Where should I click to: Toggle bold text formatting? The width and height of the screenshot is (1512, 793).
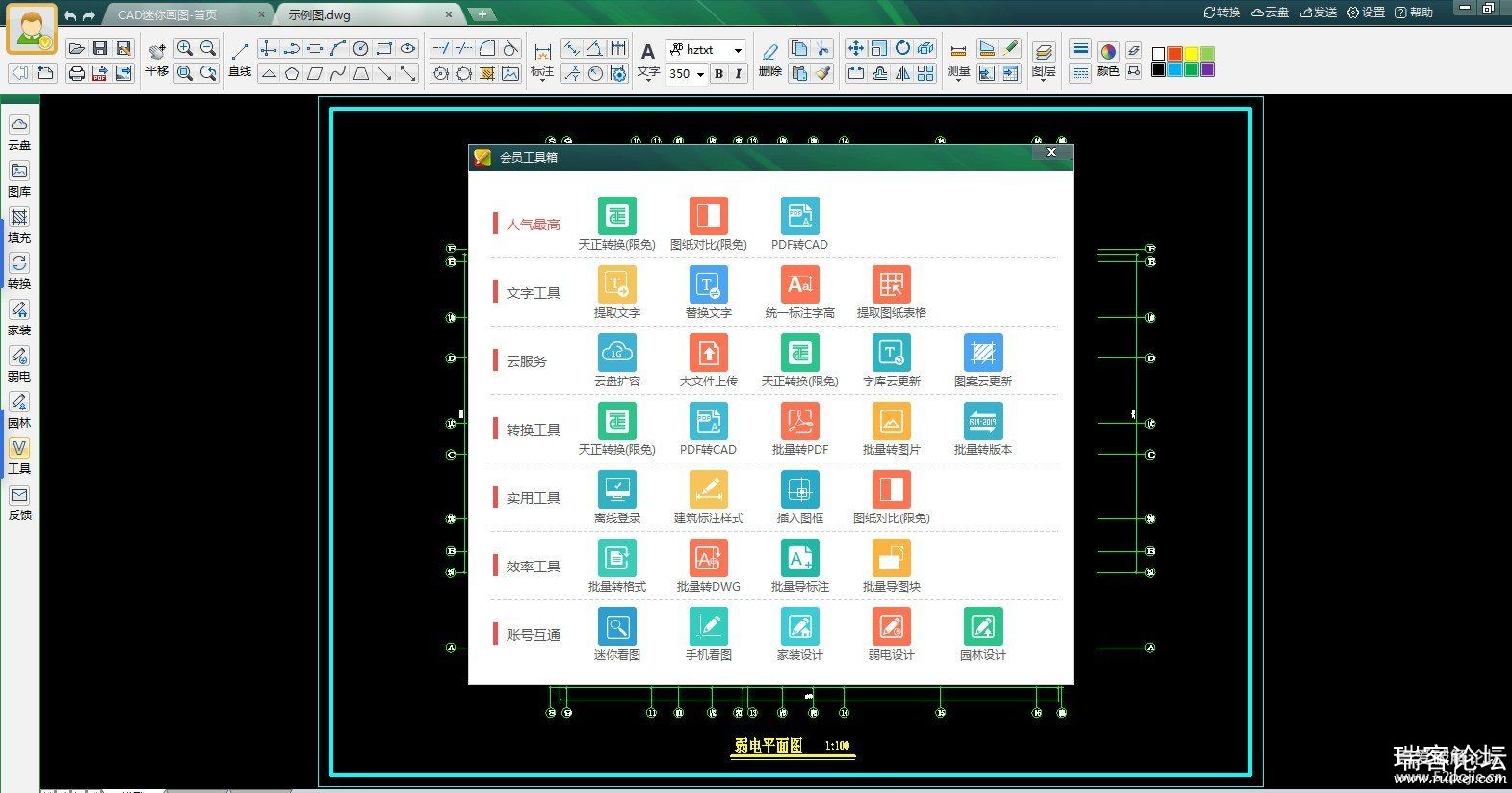point(718,73)
